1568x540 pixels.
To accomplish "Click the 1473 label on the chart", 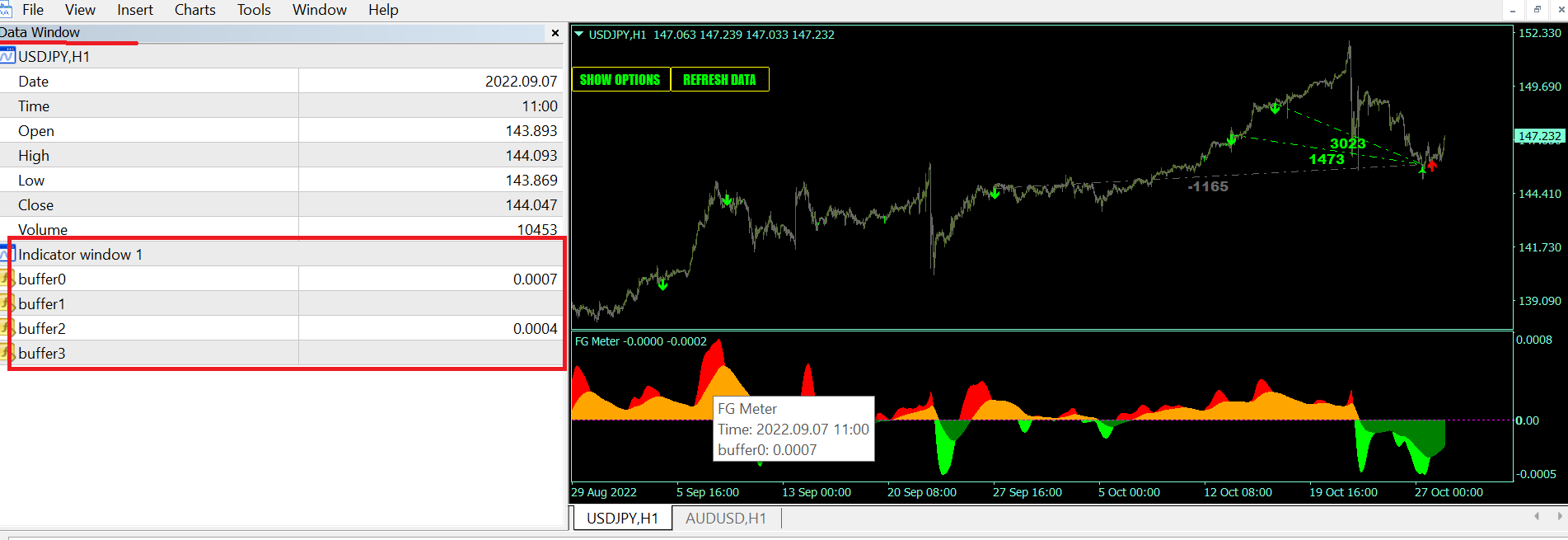I will pos(1327,159).
